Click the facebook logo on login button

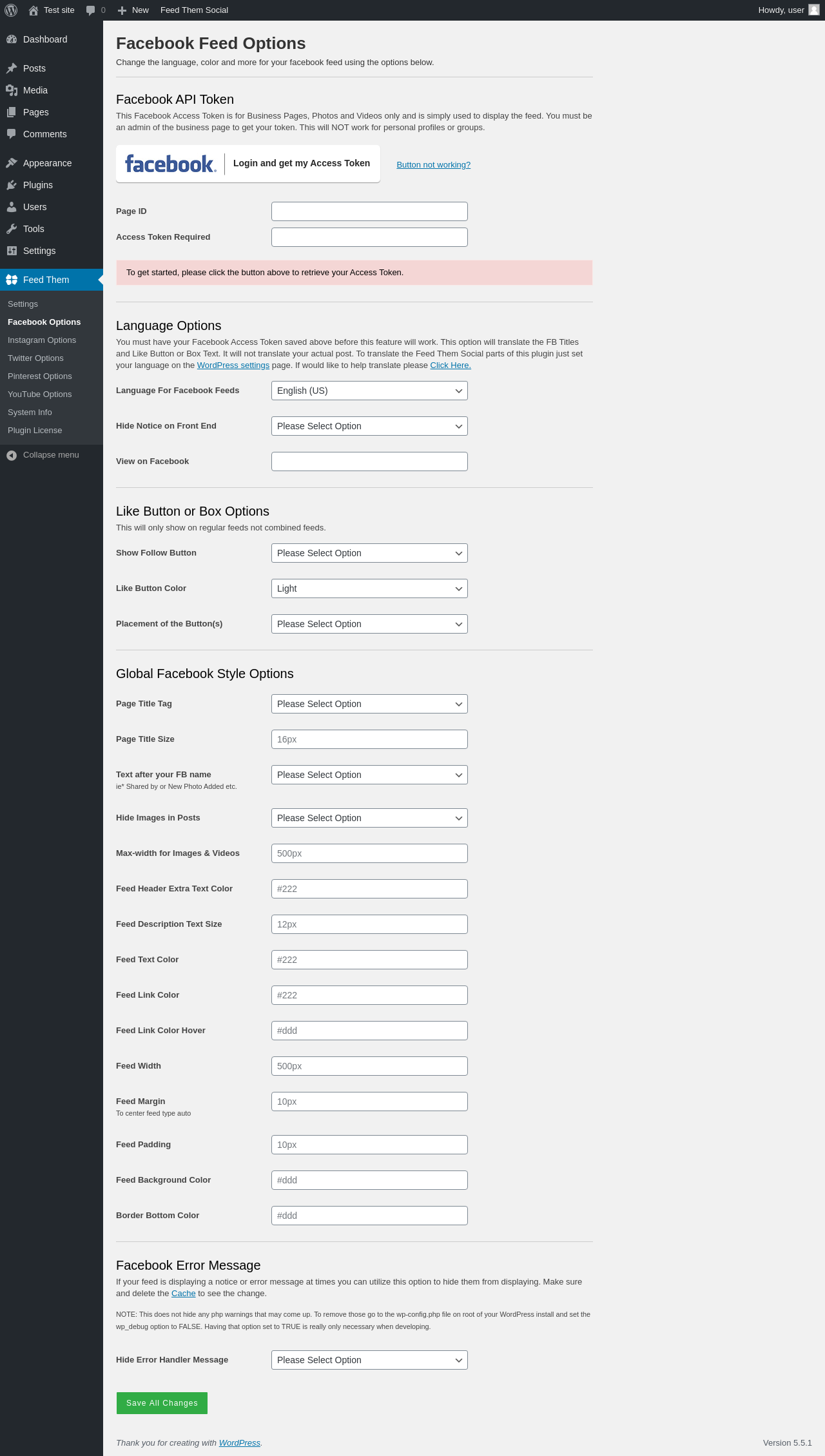171,164
